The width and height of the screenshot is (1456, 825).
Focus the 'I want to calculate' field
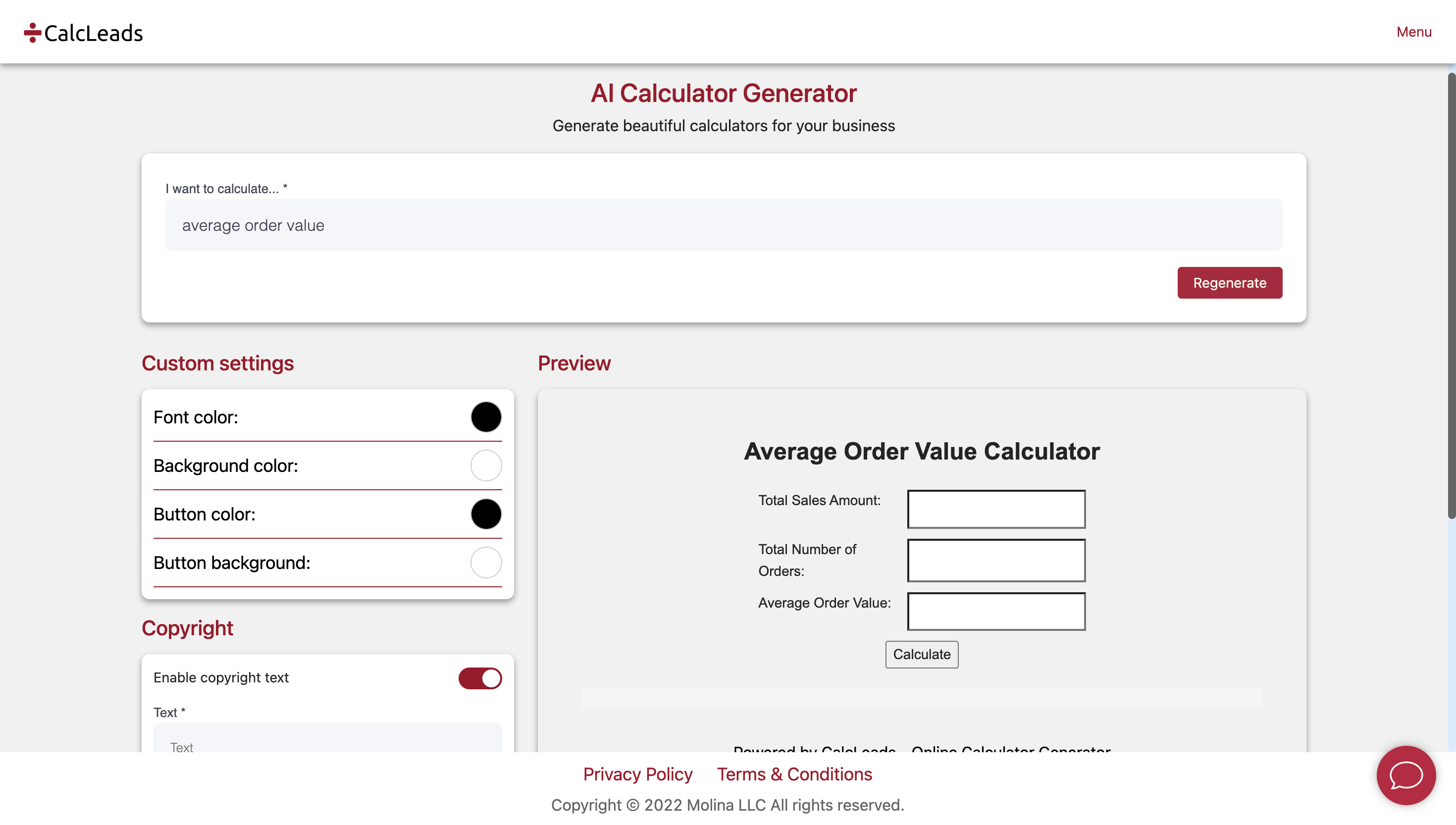pos(723,225)
